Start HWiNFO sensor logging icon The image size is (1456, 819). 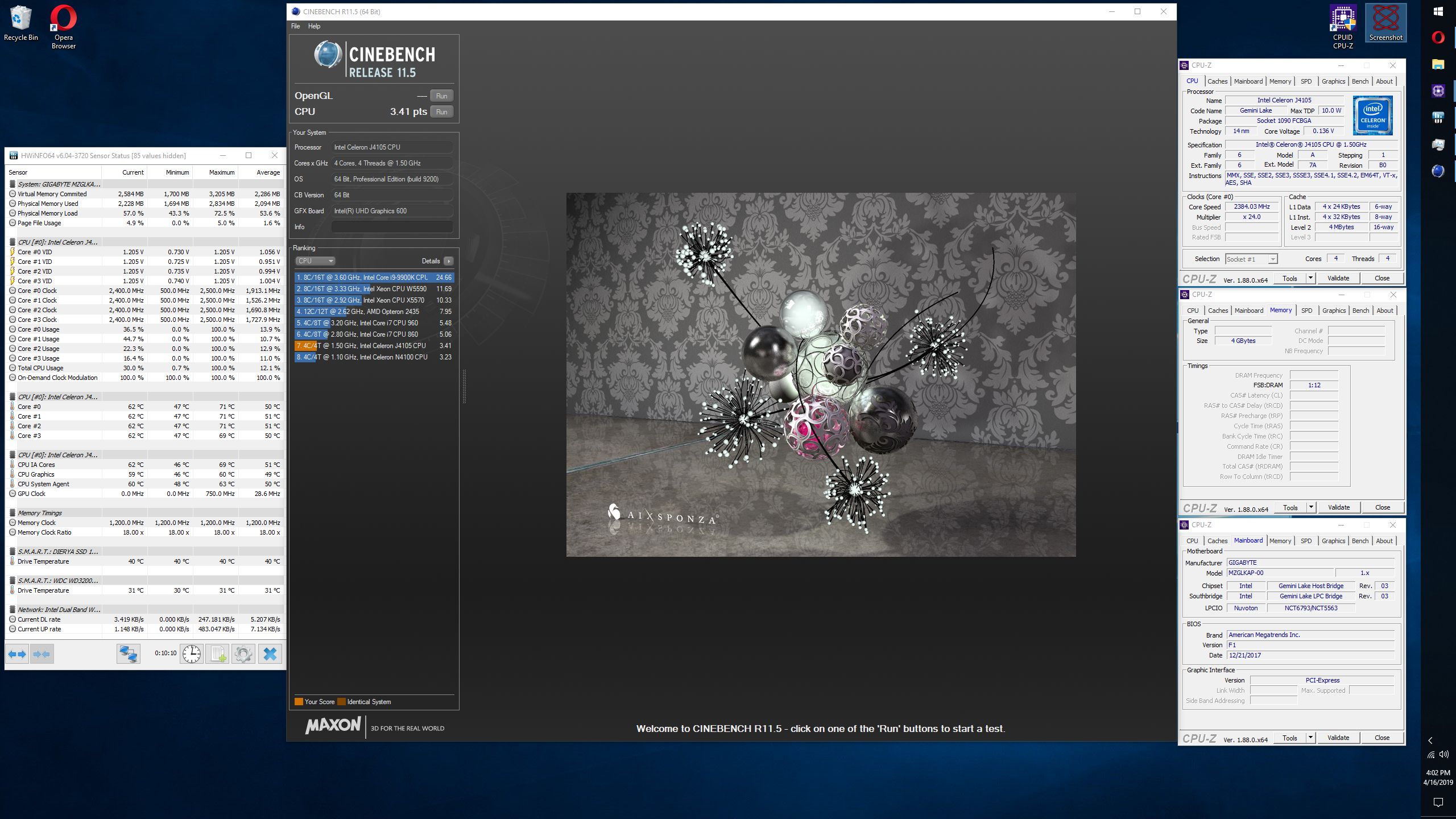click(218, 654)
